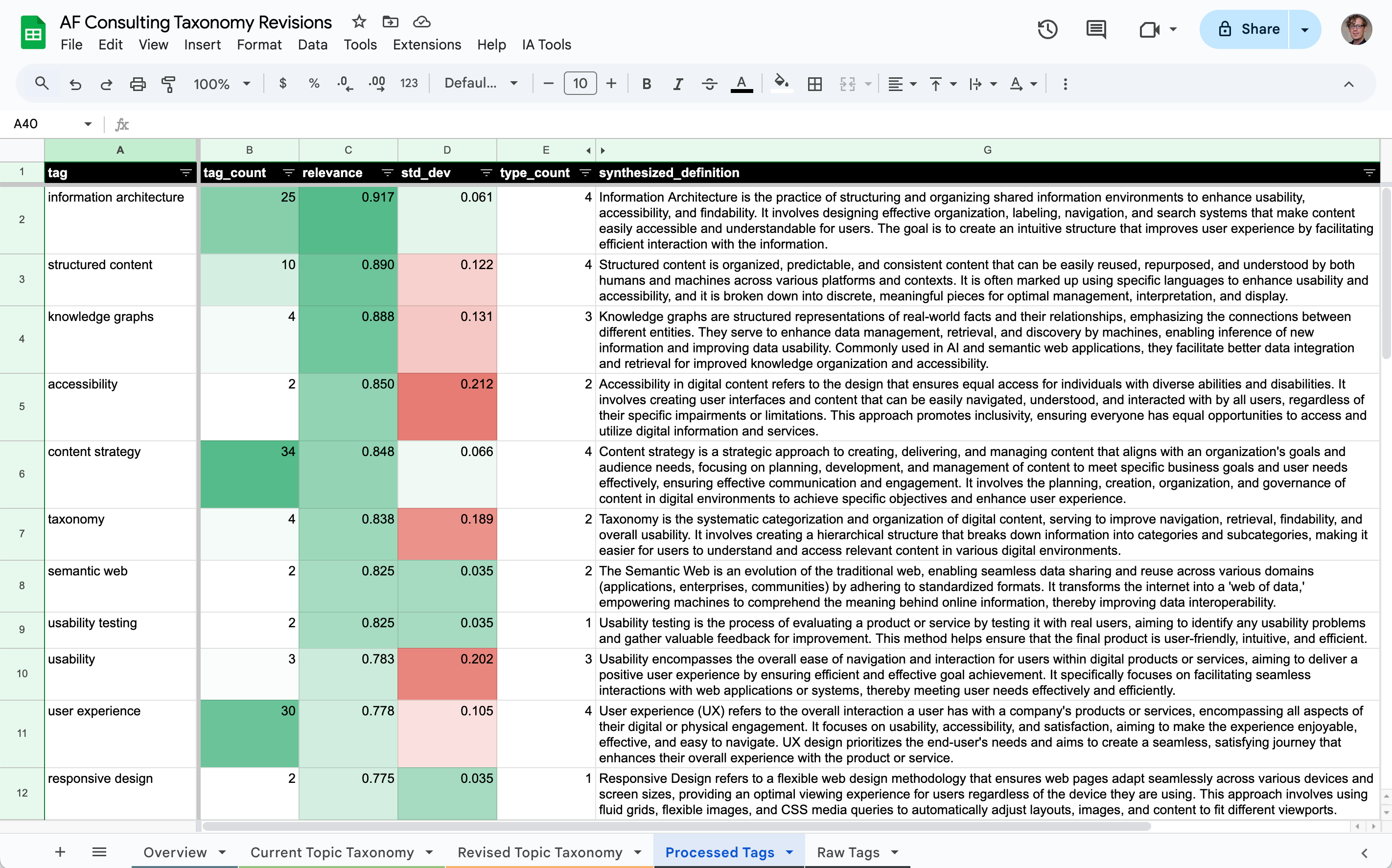Open the font family dropdown
Viewport: 1392px width, 868px height.
point(481,84)
